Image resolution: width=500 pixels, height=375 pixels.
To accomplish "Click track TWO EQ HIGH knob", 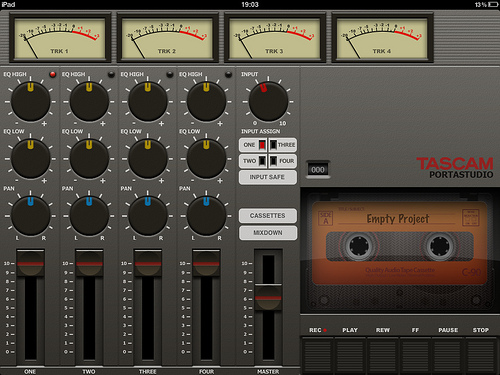I will click(89, 102).
